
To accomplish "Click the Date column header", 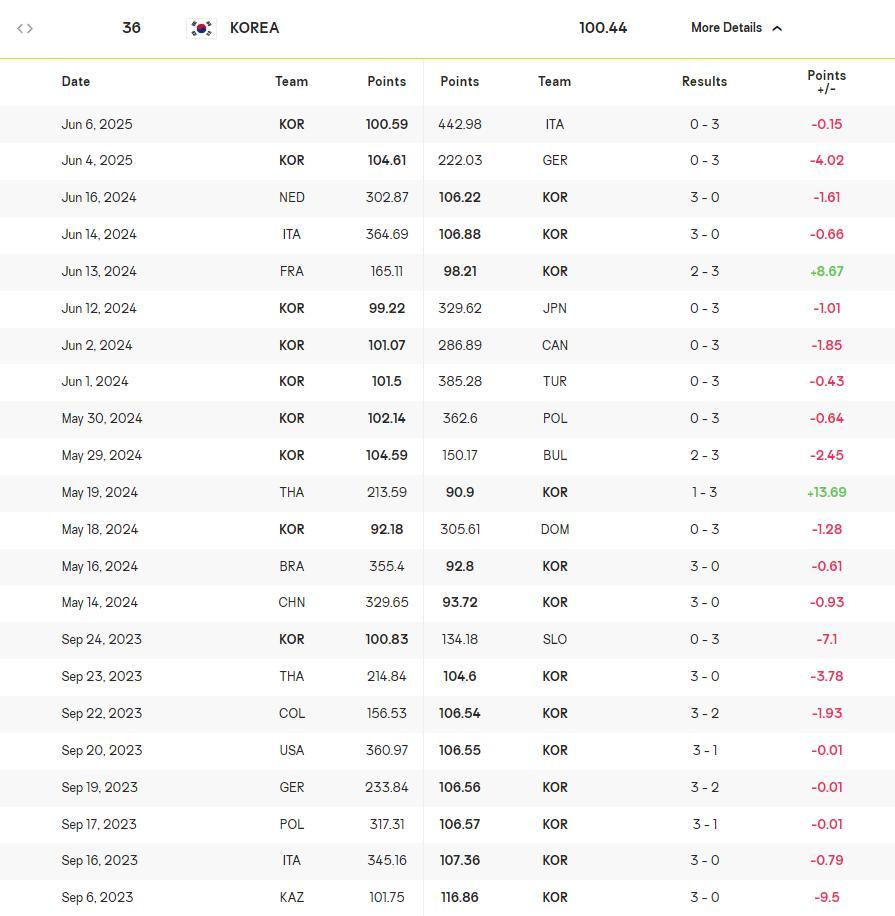I will [x=76, y=81].
